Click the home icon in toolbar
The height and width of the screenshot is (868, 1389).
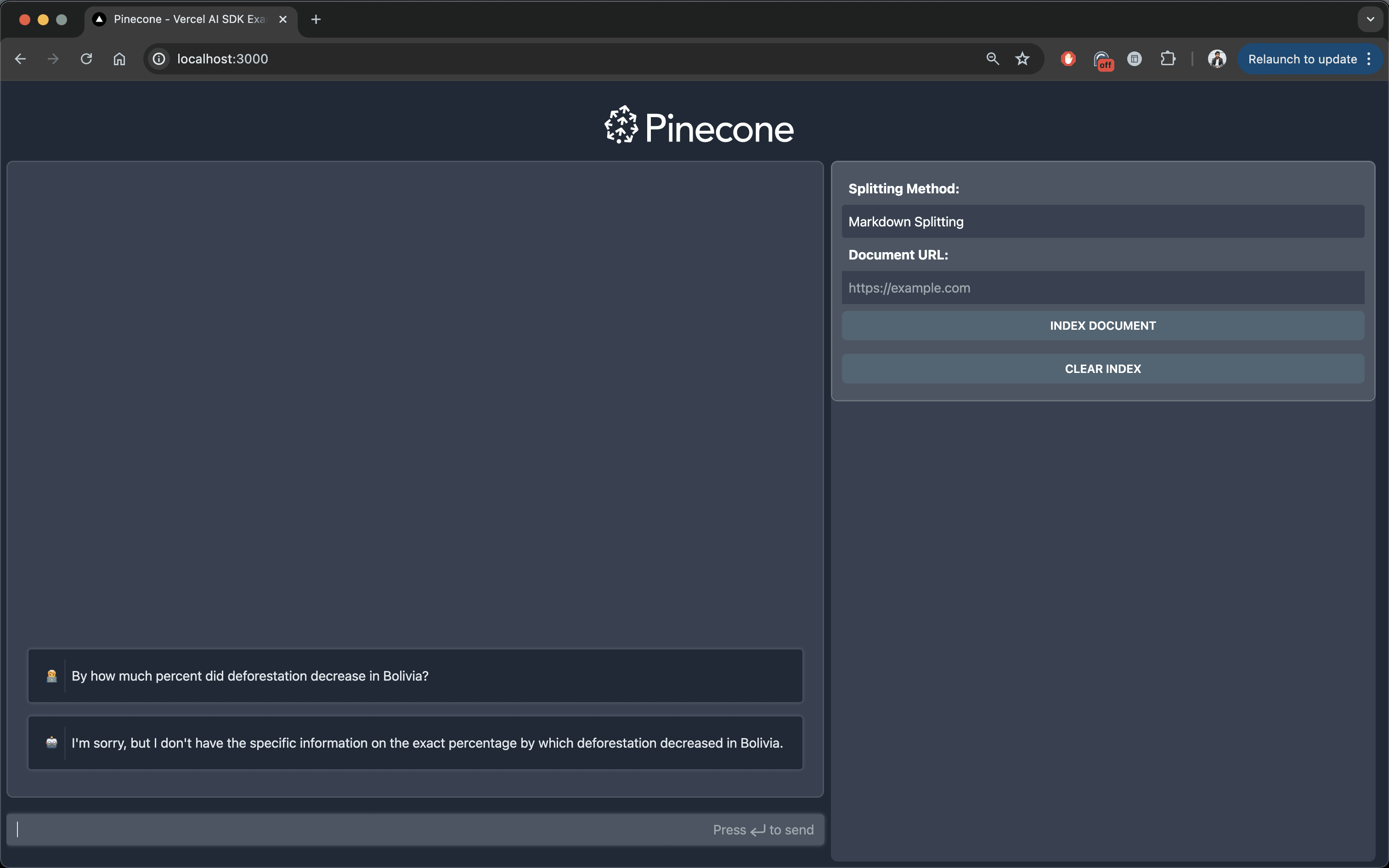tap(119, 59)
